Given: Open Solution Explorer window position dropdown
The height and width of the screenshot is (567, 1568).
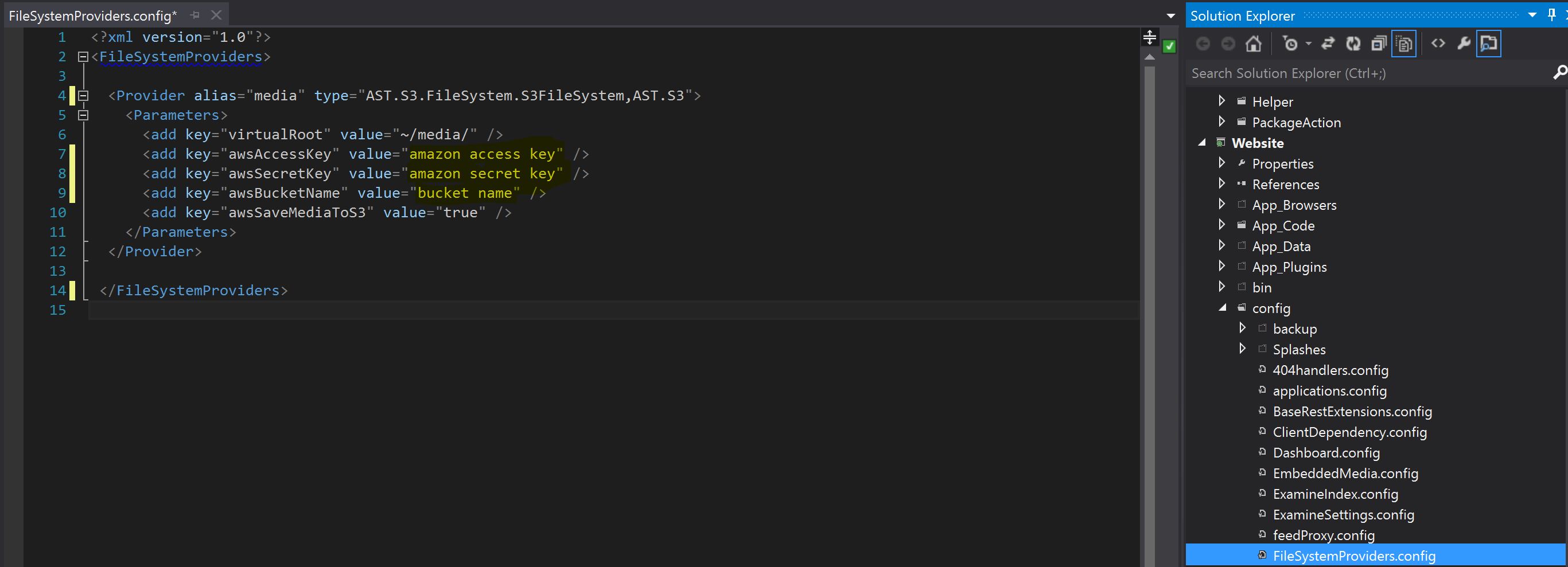Looking at the screenshot, I should (1532, 15).
